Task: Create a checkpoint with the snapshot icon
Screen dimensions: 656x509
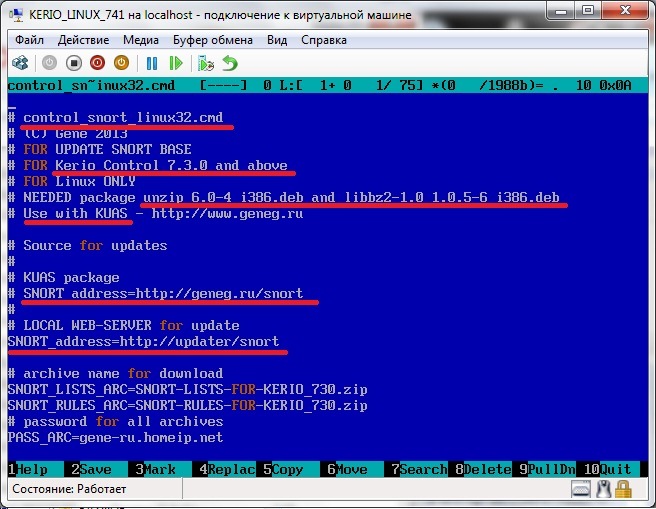Action: [x=207, y=62]
